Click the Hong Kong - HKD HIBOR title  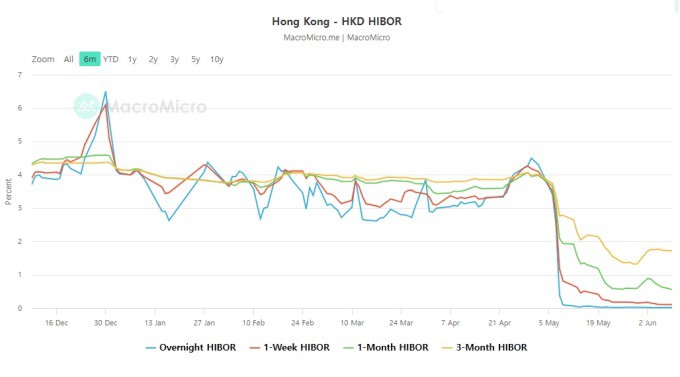[x=337, y=21]
